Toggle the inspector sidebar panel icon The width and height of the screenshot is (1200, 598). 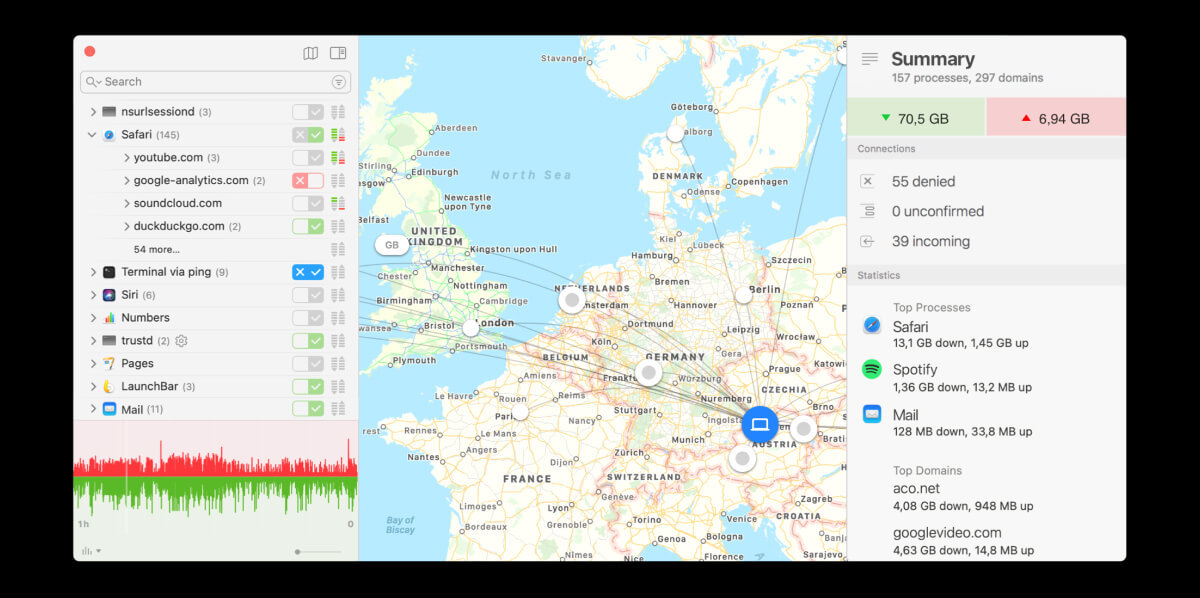(338, 53)
